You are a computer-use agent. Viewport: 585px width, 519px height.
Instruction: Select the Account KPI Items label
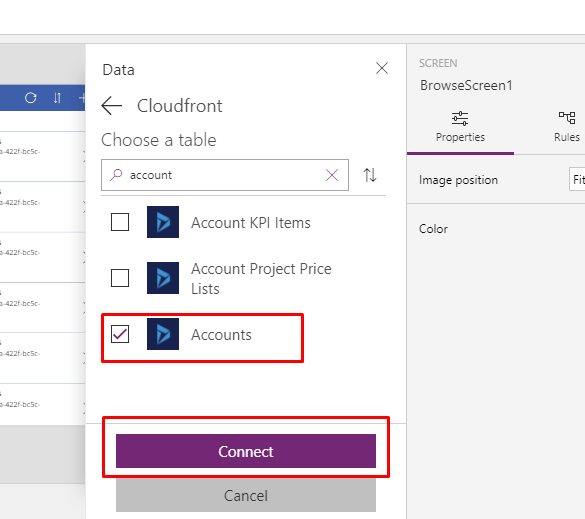[x=251, y=223]
